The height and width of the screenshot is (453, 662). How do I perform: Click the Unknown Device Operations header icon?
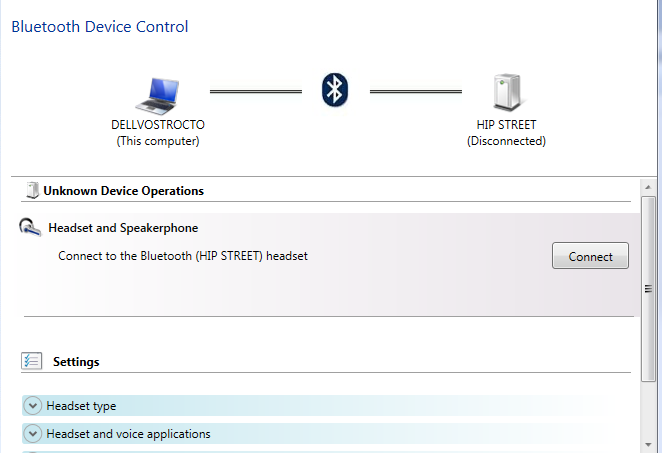(32, 190)
